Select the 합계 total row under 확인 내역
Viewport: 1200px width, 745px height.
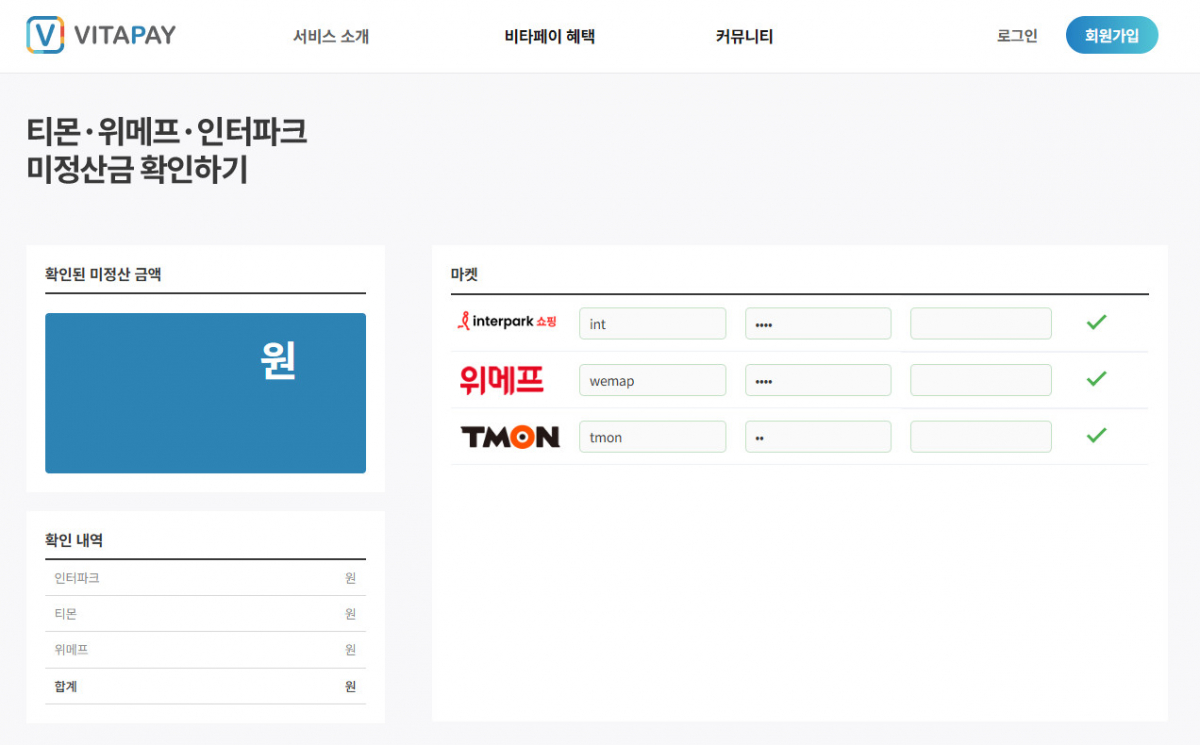click(x=205, y=686)
